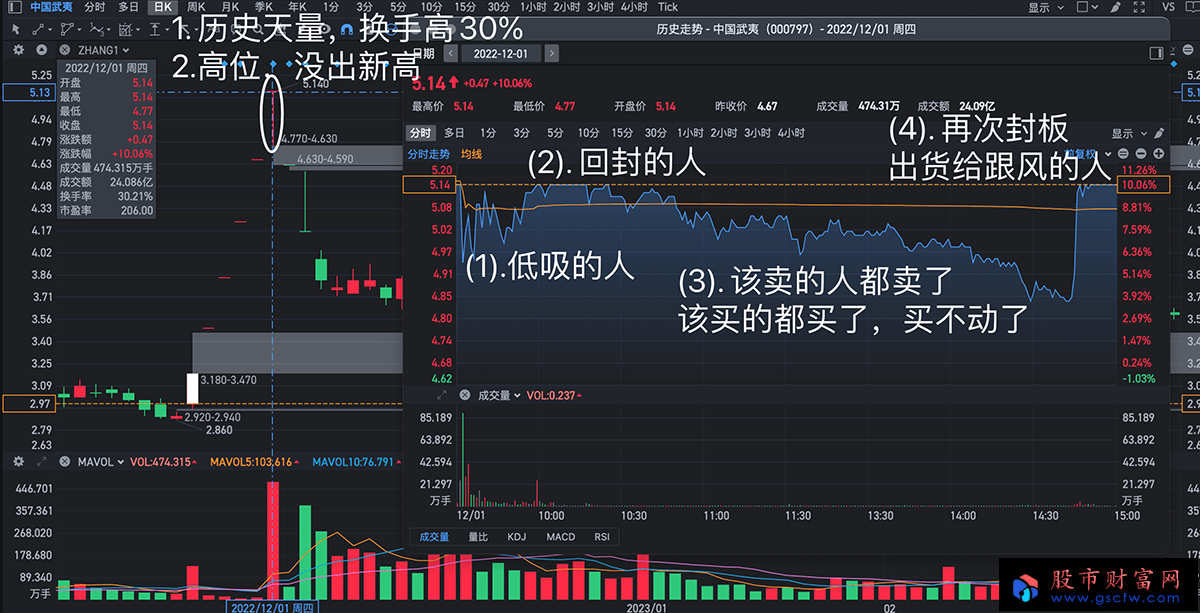Select the arrow cursor drawing tool

coord(15,30)
